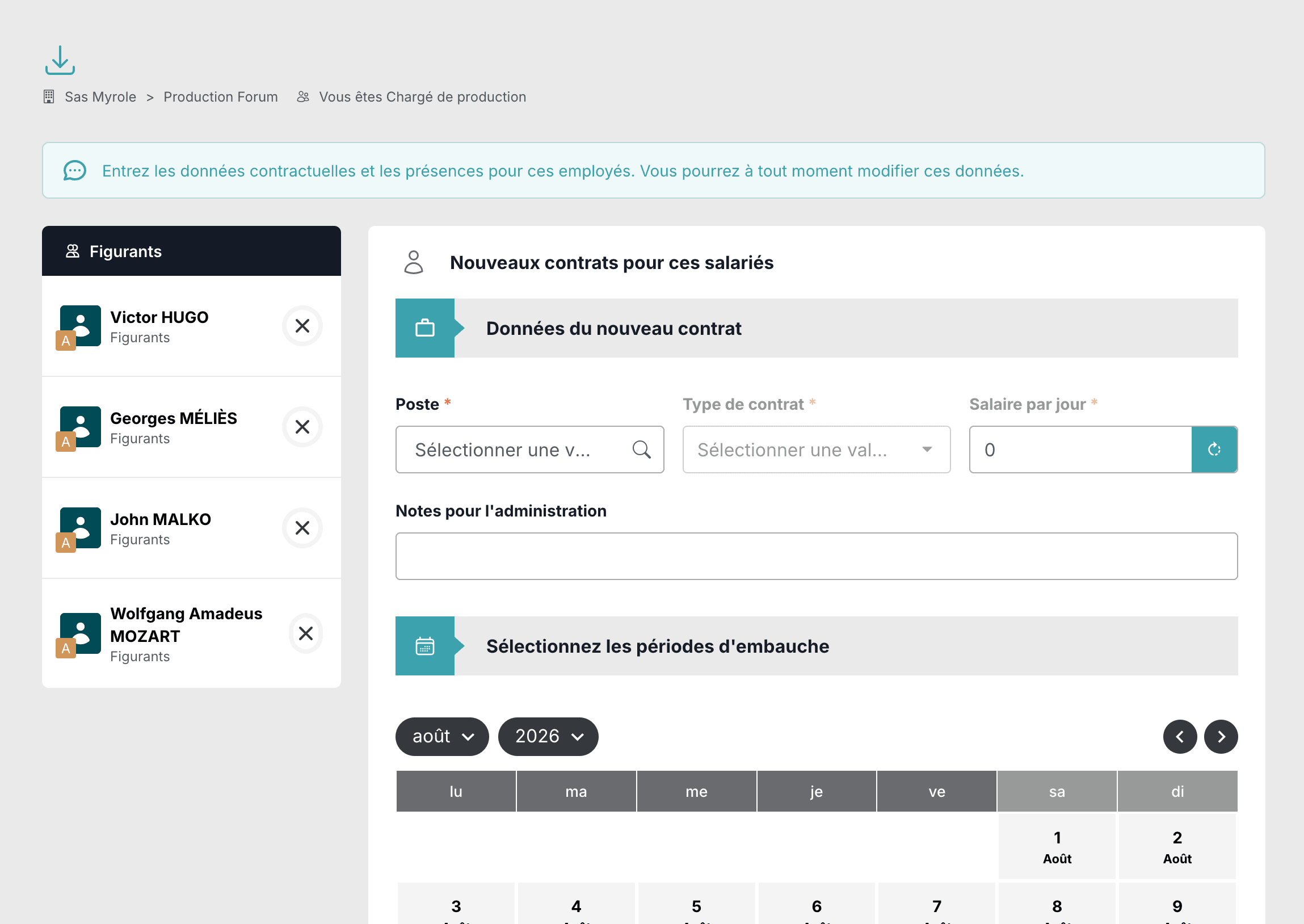The height and width of the screenshot is (924, 1304).
Task: Select 1 Août in the calendar
Action: pyautogui.click(x=1057, y=847)
